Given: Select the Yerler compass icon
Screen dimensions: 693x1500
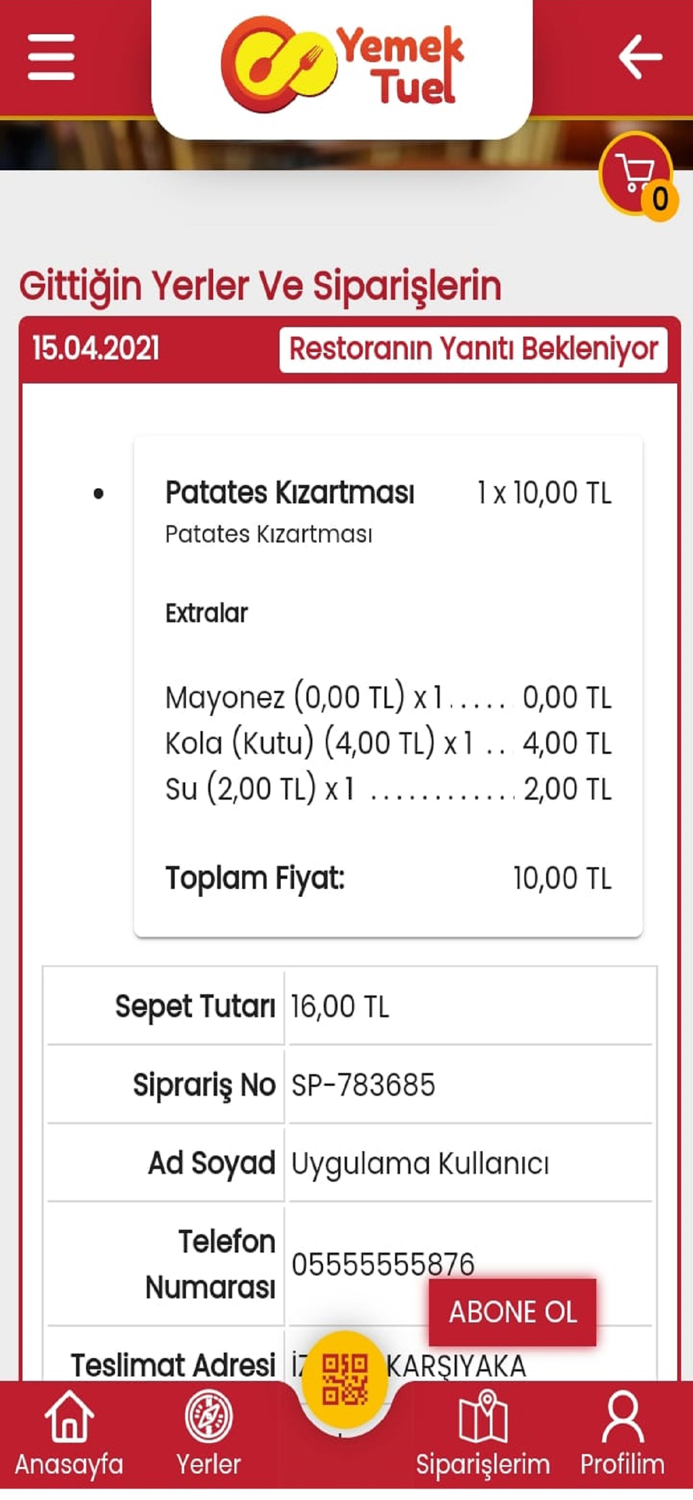Looking at the screenshot, I should [208, 1414].
